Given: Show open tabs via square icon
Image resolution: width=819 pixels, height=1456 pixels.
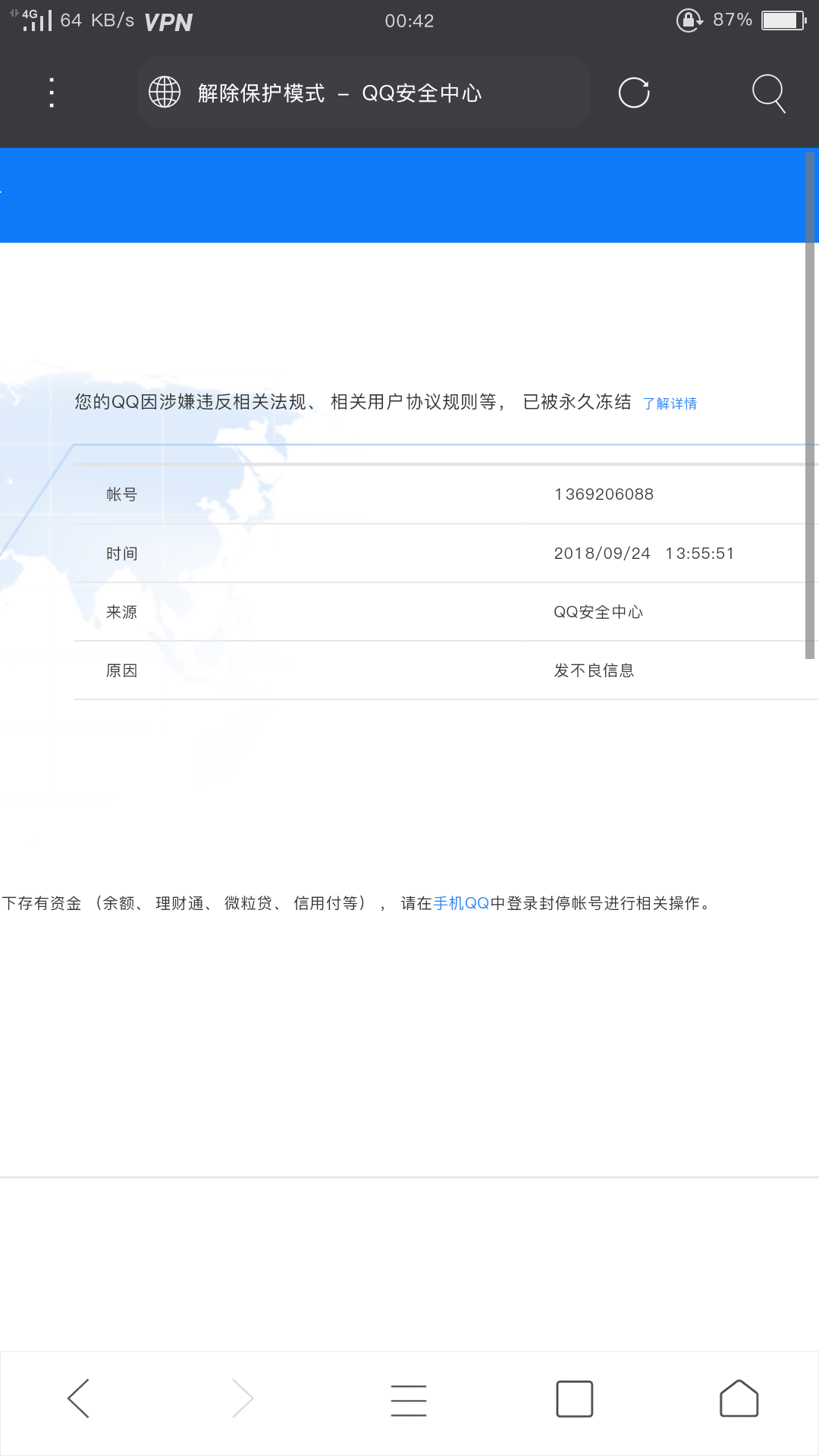Looking at the screenshot, I should coord(574,1398).
